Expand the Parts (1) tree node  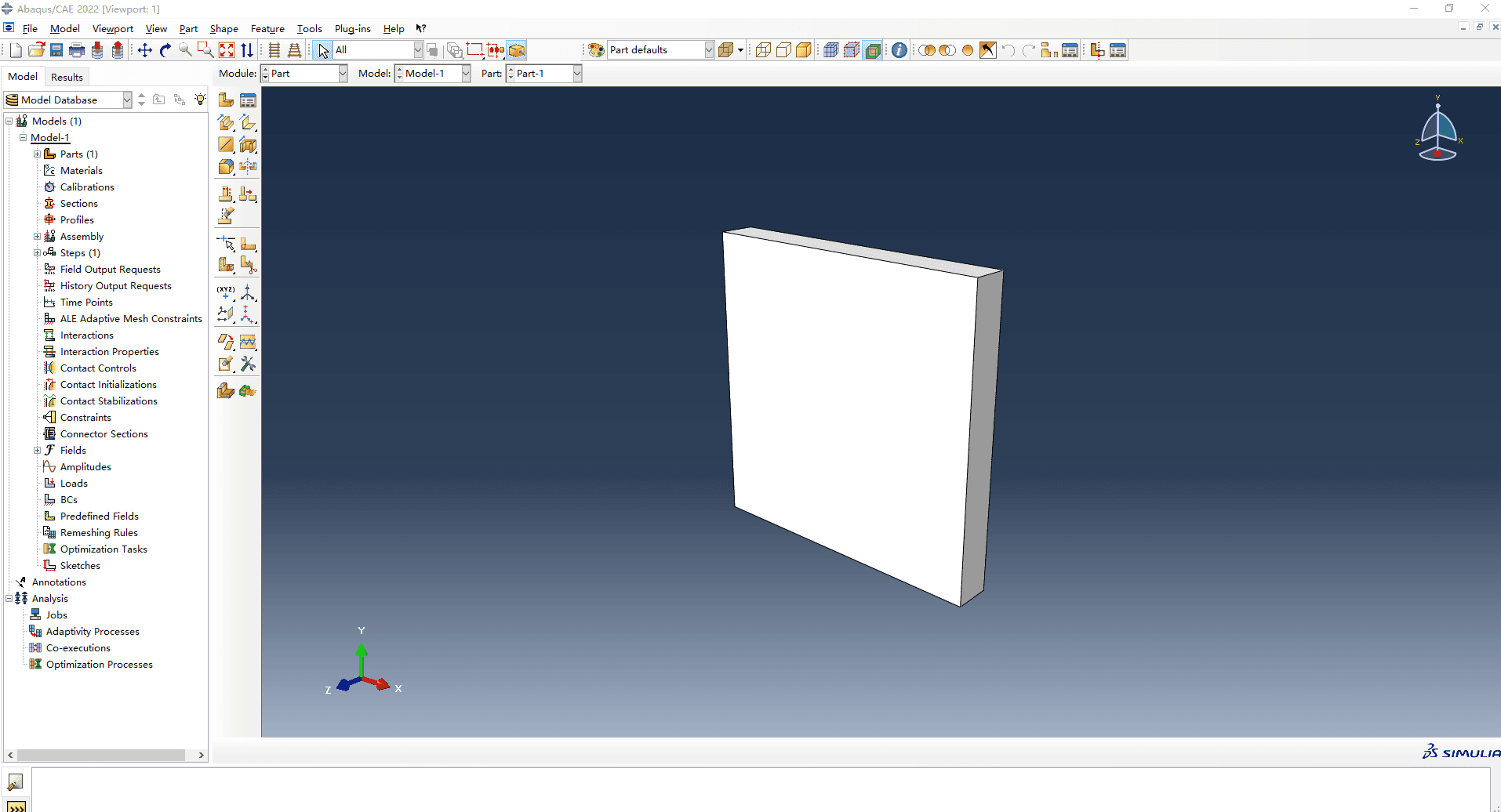pos(37,154)
